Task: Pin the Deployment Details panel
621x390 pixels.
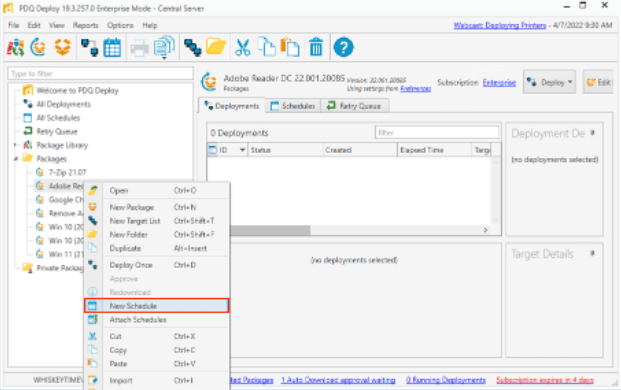Action: 592,133
